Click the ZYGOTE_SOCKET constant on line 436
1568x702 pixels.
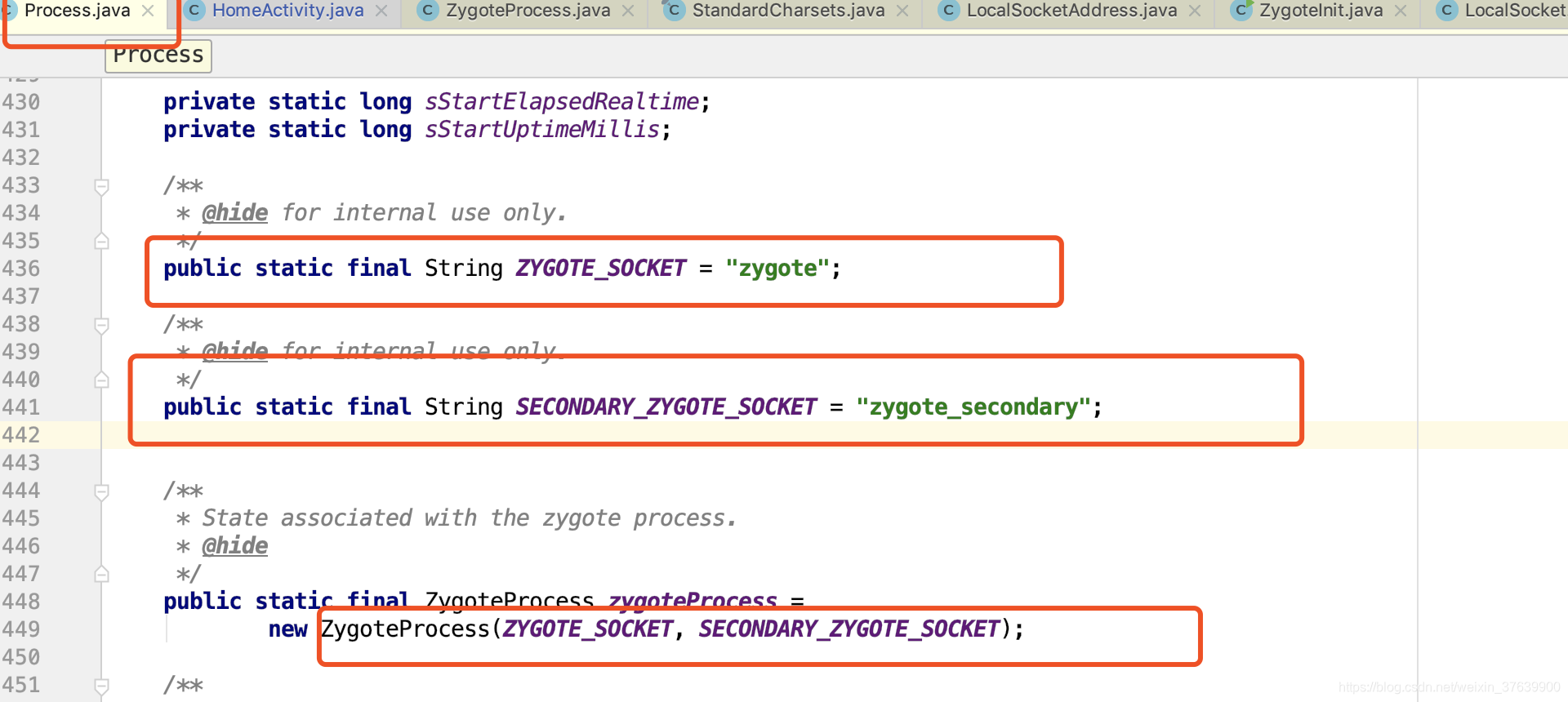click(x=601, y=269)
